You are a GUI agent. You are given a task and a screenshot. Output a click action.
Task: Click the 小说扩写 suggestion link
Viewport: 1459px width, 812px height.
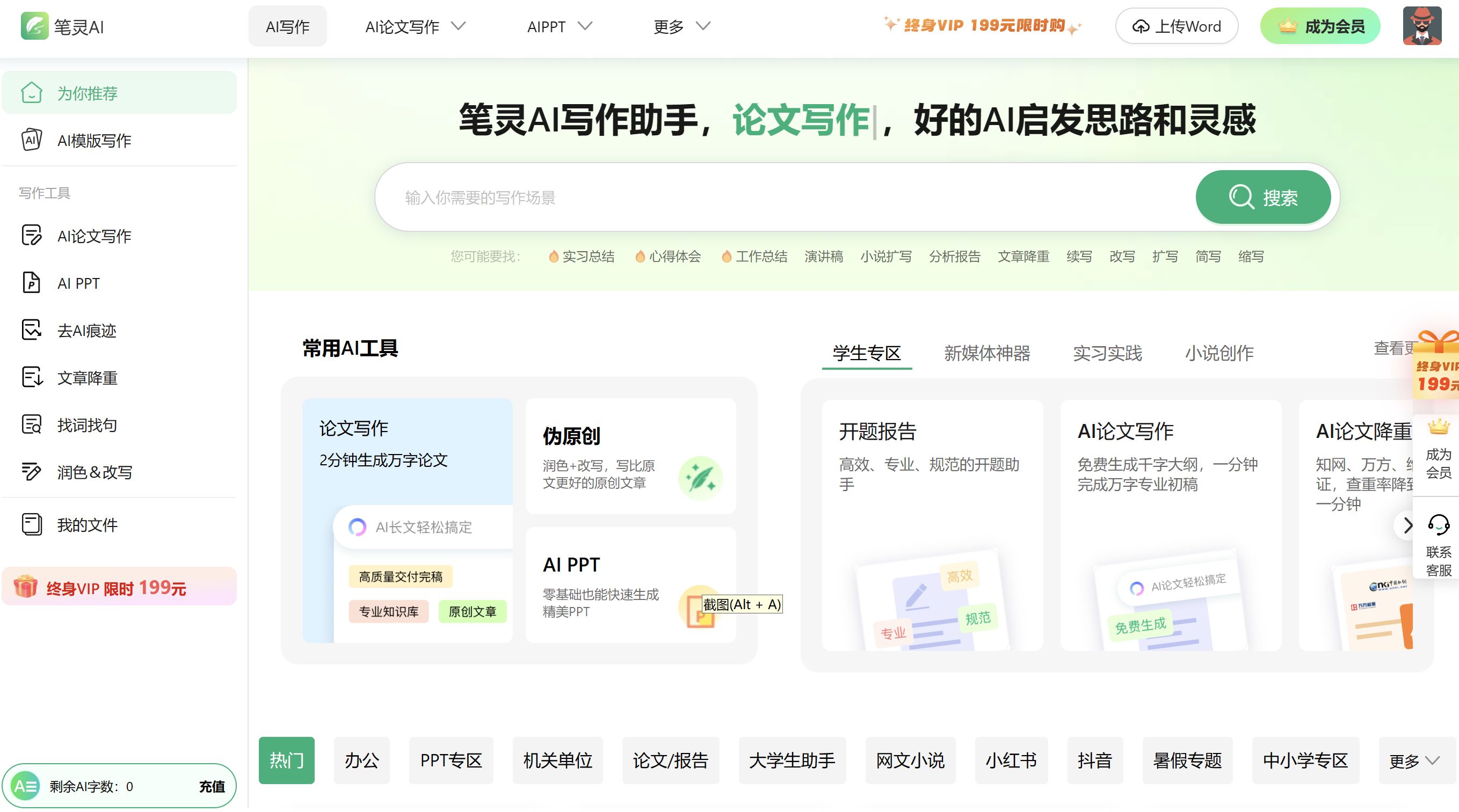point(886,257)
